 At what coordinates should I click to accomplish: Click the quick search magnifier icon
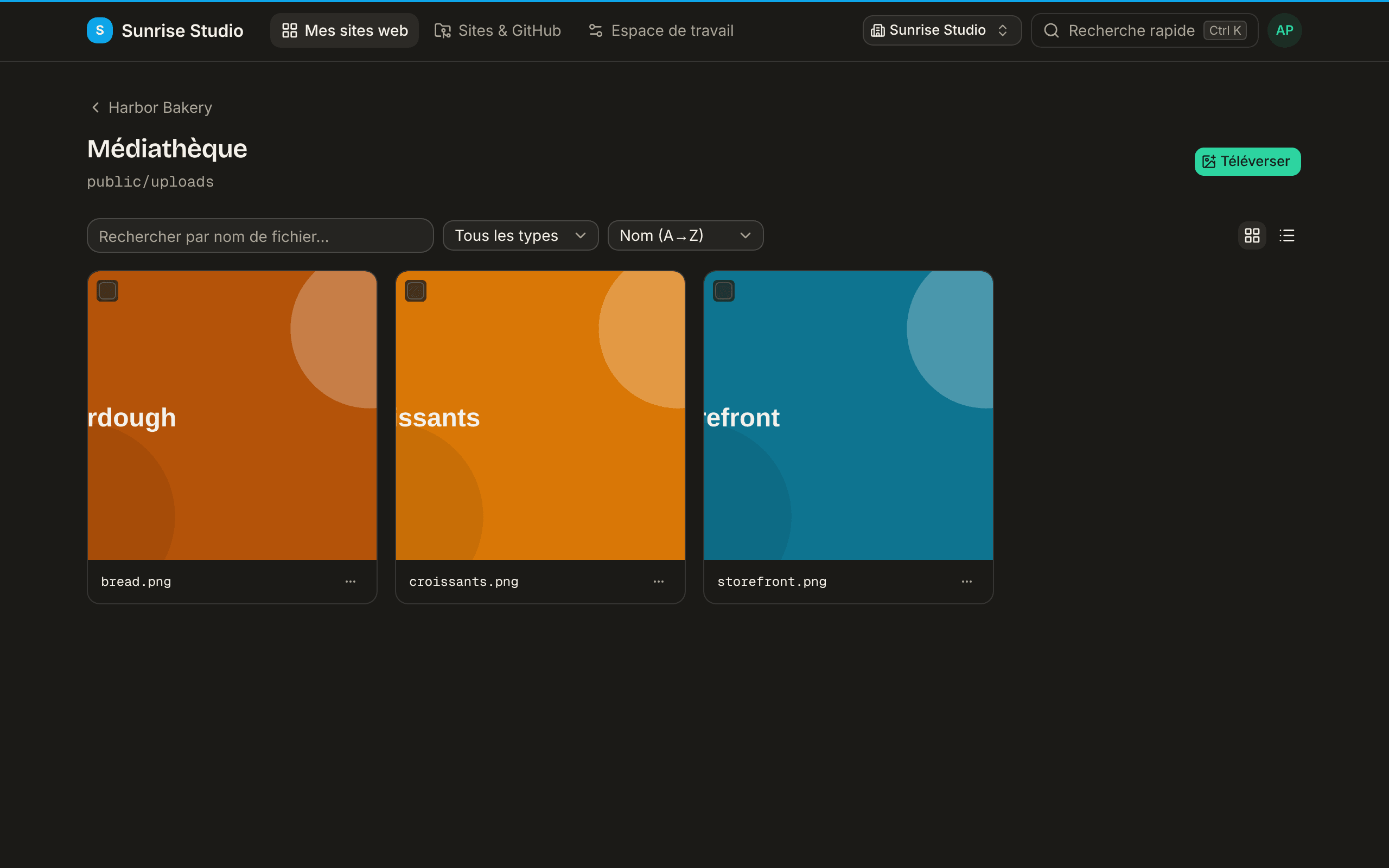tap(1051, 30)
